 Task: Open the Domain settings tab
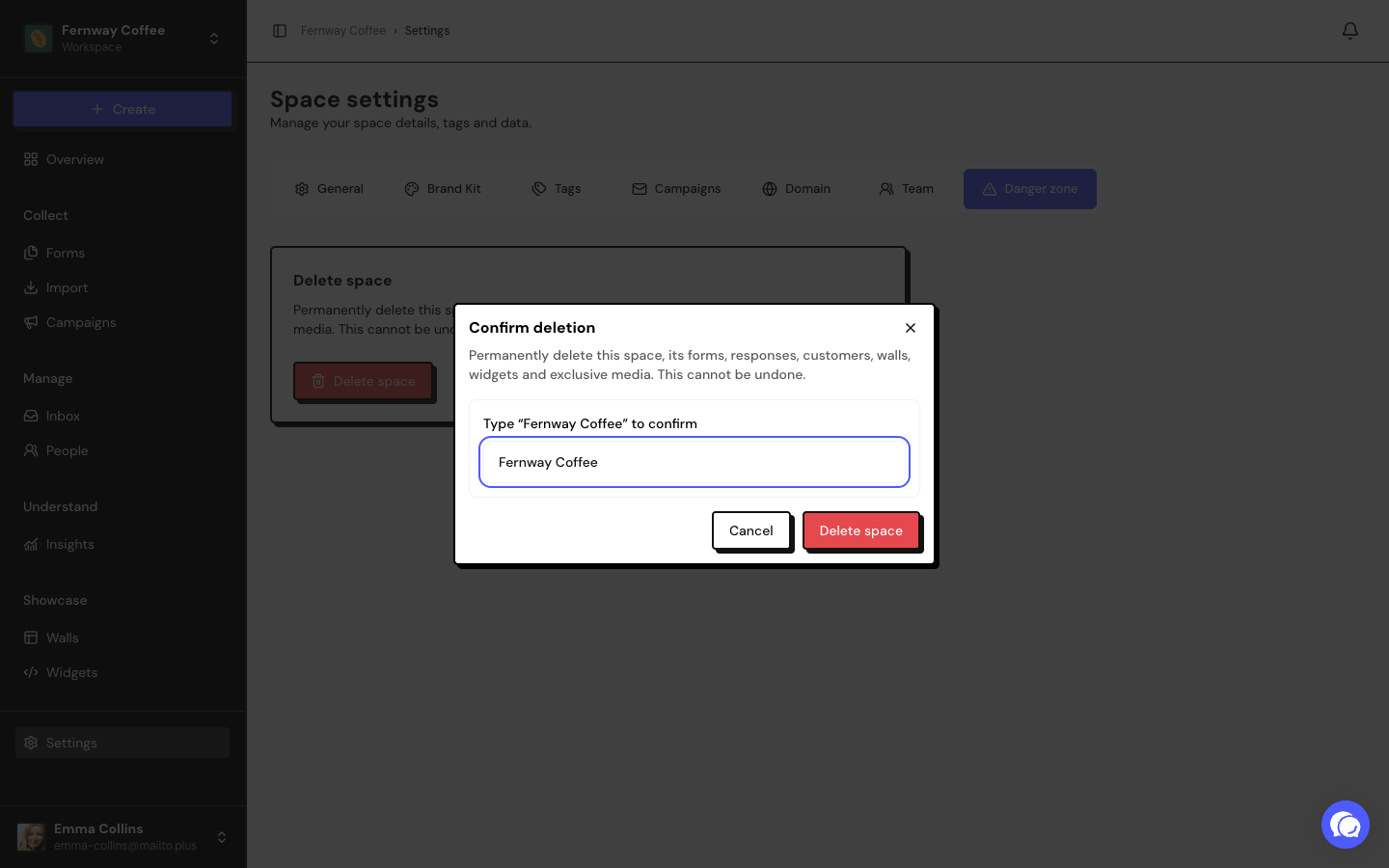pos(797,189)
